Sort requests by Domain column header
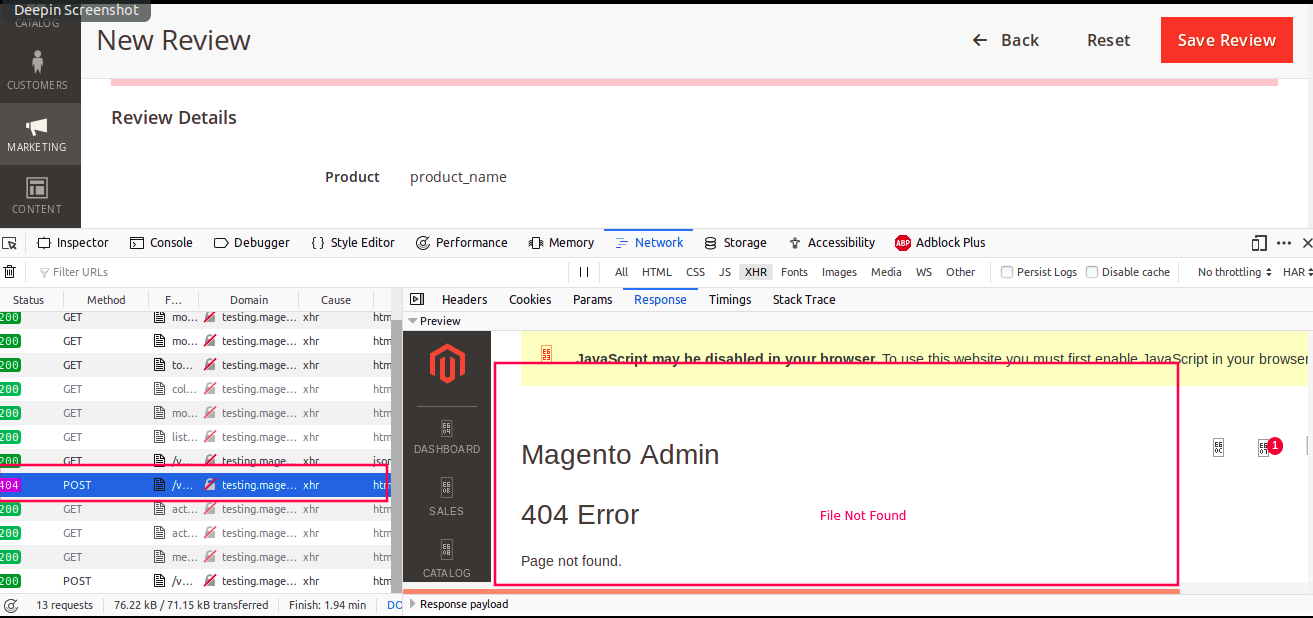This screenshot has width=1313, height=618. coord(249,300)
